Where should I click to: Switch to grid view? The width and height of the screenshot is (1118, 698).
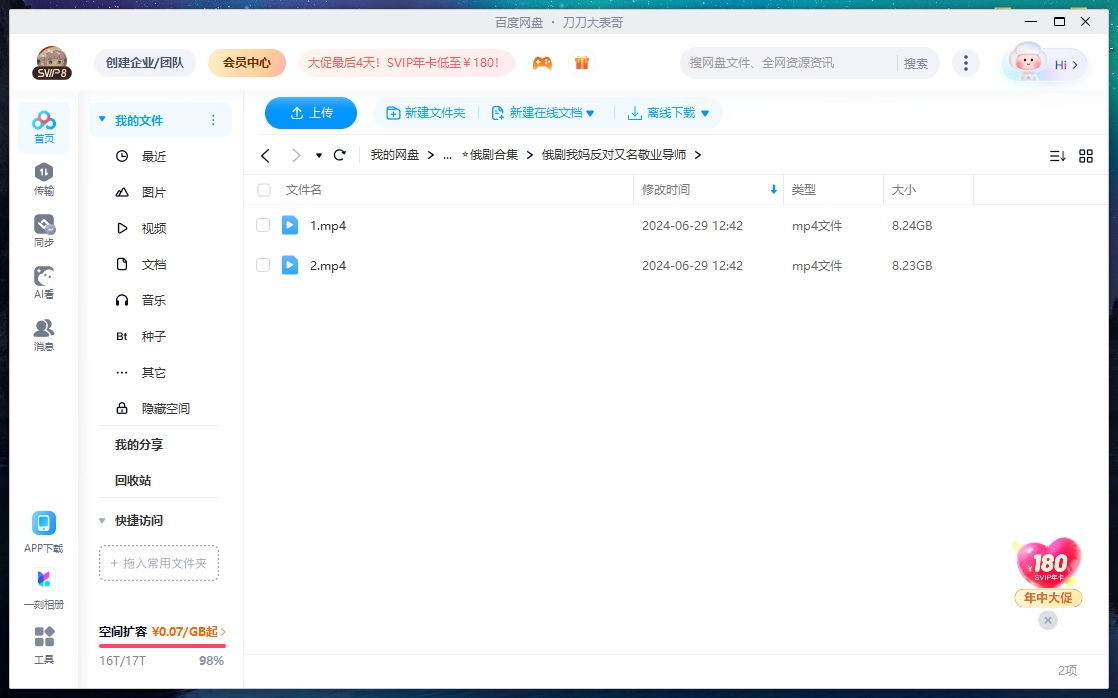tap(1086, 155)
